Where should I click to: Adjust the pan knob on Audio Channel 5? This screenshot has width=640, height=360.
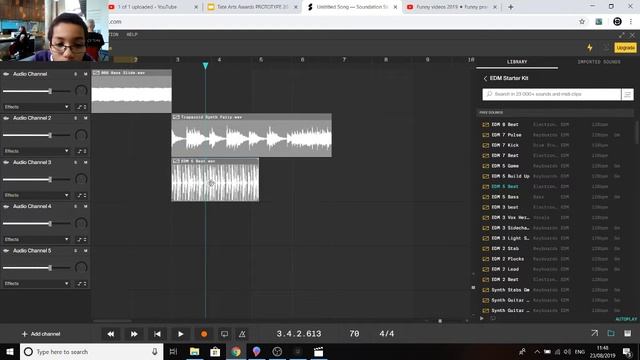click(81, 267)
